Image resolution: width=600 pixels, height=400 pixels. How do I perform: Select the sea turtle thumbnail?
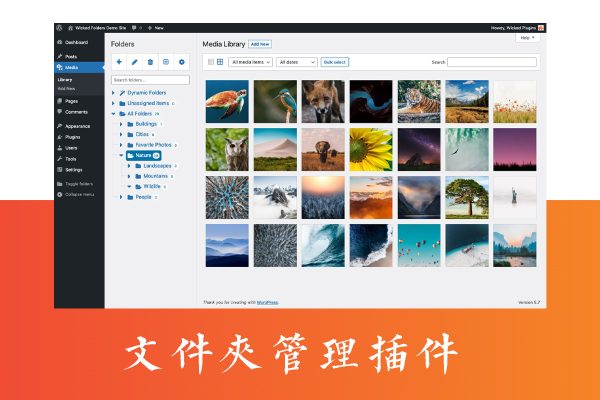(x=226, y=101)
